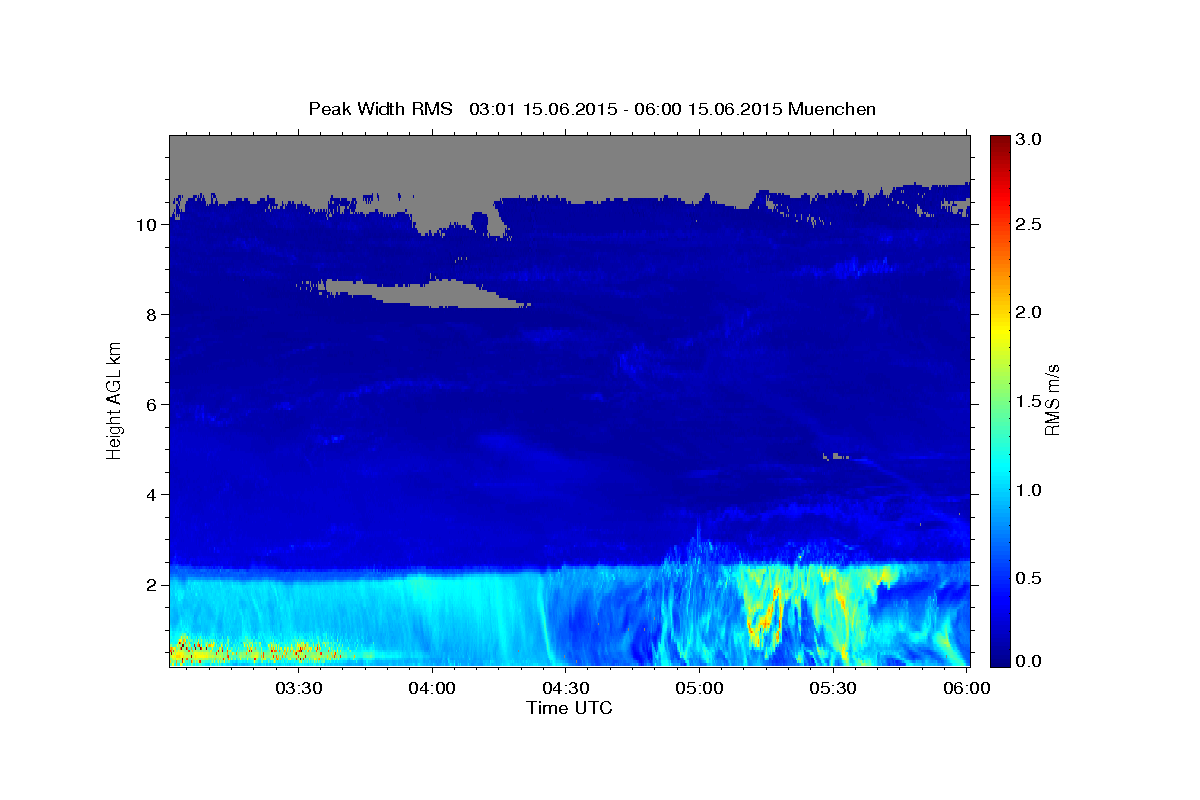Image resolution: width=1200 pixels, height=800 pixels.
Task: Click the "2.0" colorbar value
Action: (x=1028, y=312)
